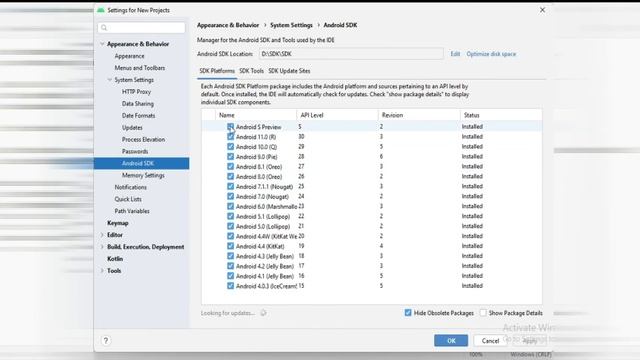
Task: Click the Android 4.4W (KitKat Wear) row name
Action: [x=266, y=236]
